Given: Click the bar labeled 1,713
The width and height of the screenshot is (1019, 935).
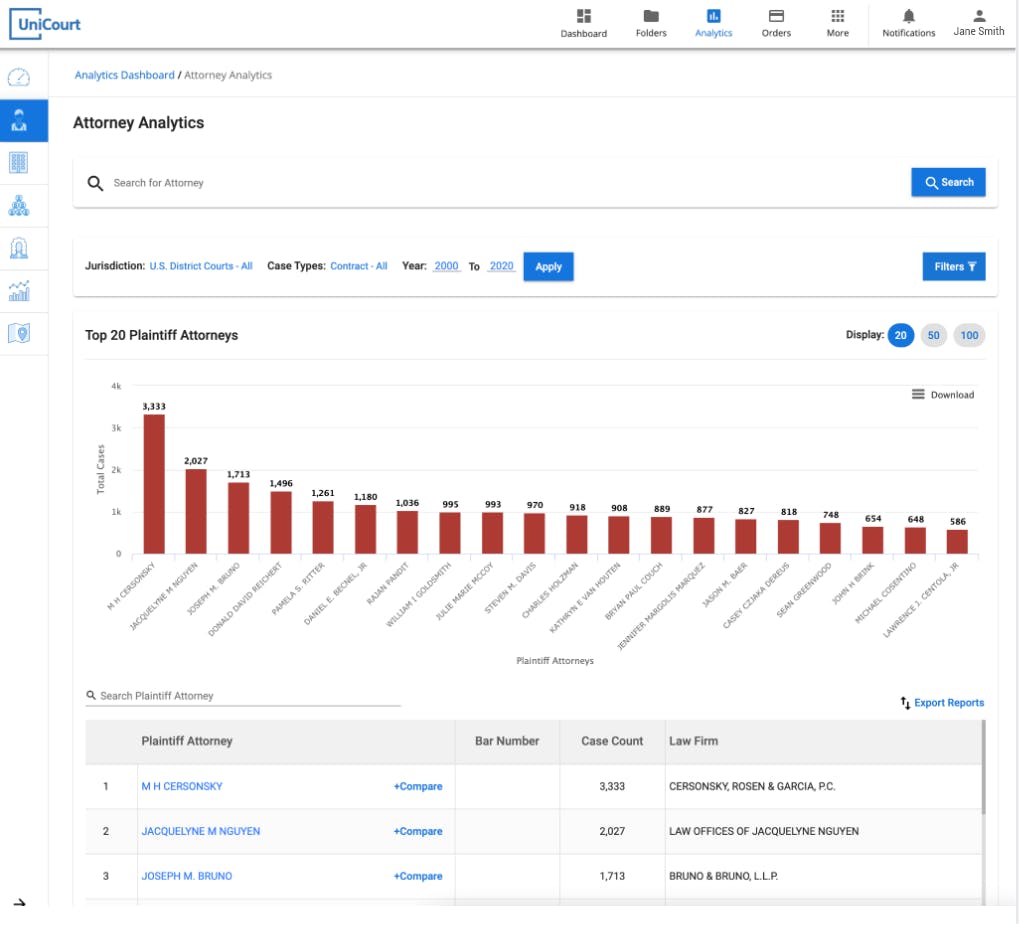Looking at the screenshot, I should pos(239,518).
